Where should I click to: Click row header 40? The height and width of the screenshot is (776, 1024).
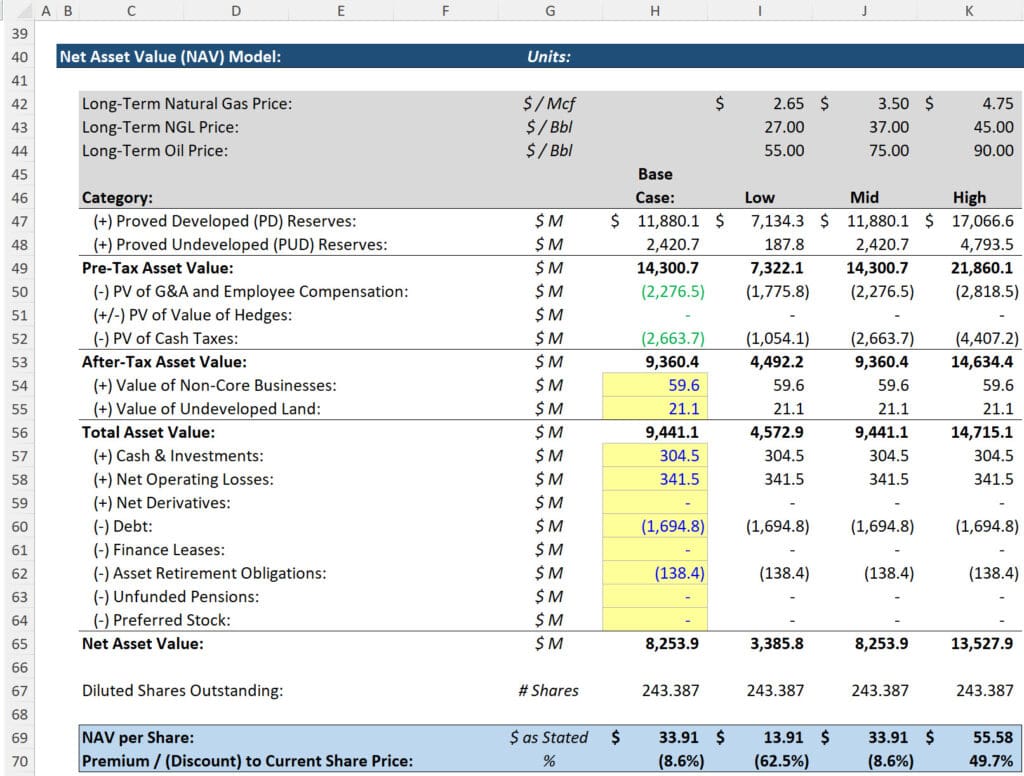tap(20, 57)
